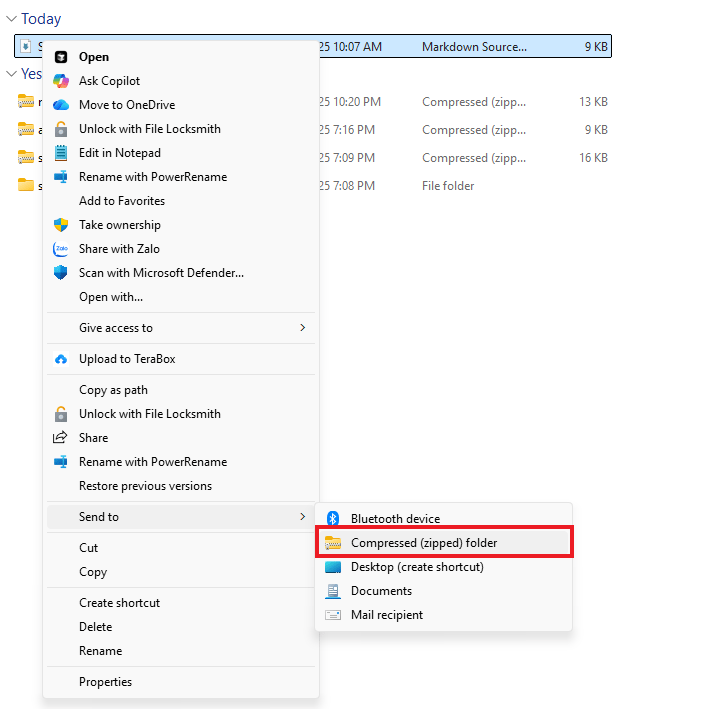Screen dimensions: 706x709
Task: Click the Microsoft Defender shield icon
Action: click(61, 273)
